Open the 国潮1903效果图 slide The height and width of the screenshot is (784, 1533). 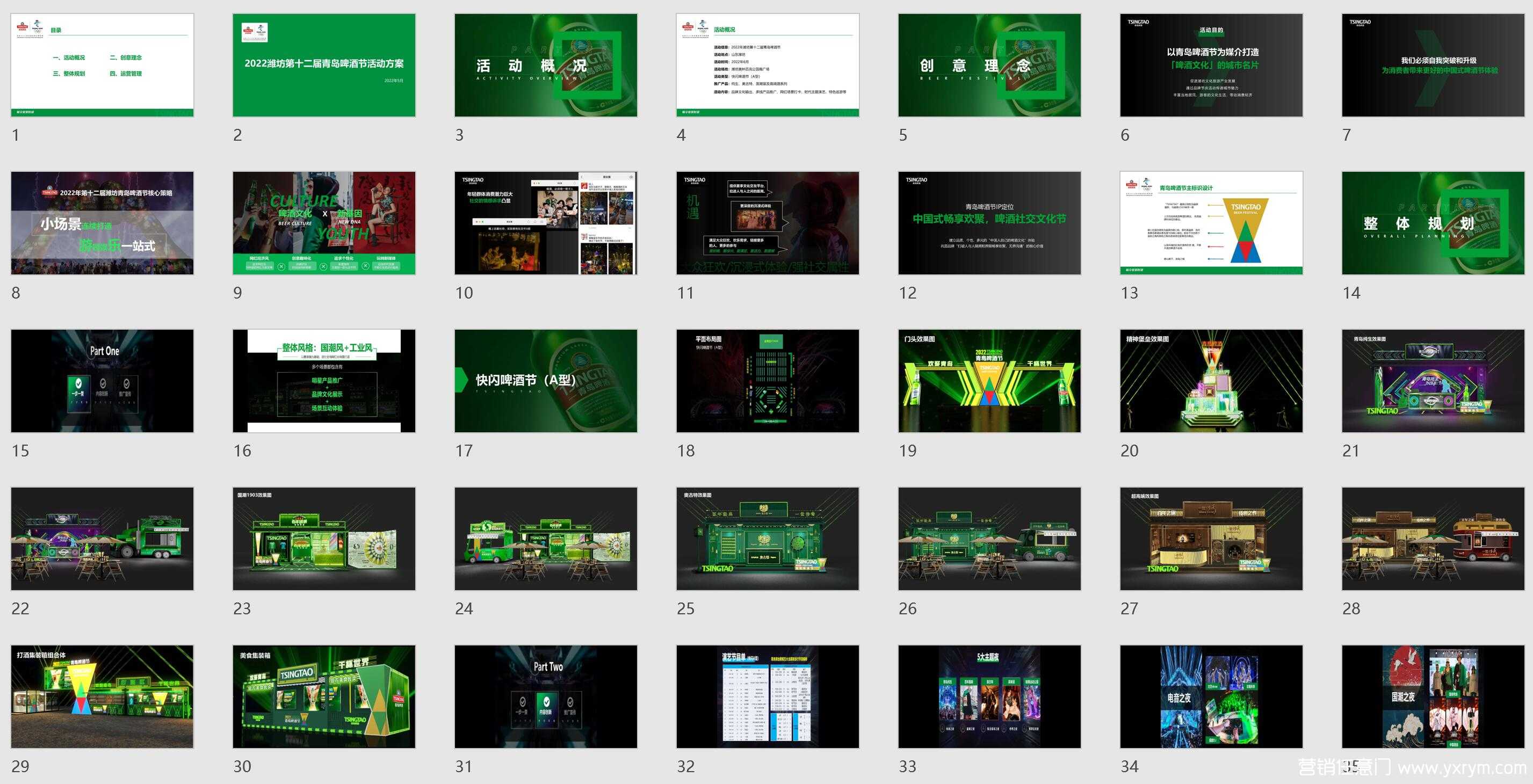[x=324, y=539]
